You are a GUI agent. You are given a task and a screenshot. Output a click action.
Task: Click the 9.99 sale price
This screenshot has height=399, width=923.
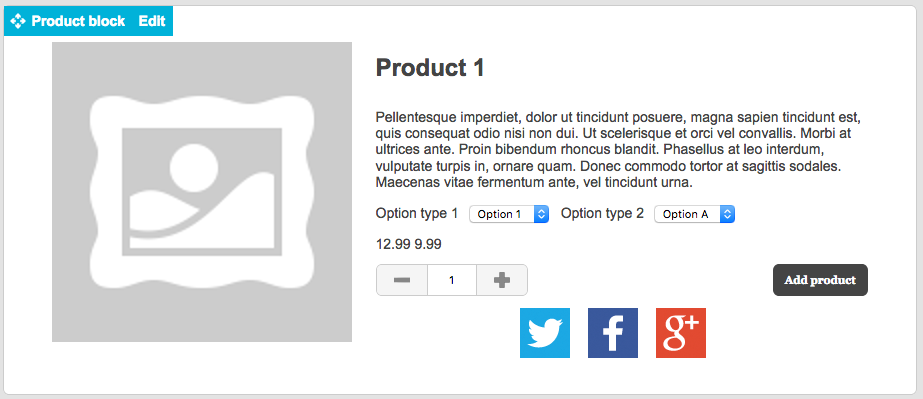[x=428, y=244]
